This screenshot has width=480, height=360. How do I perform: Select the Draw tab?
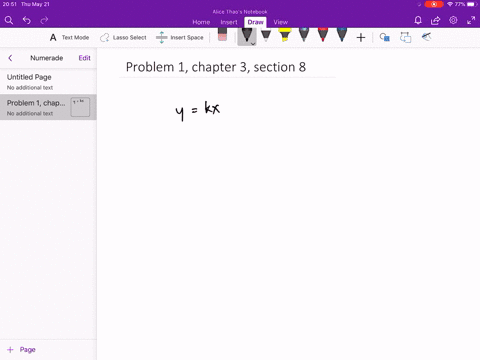click(x=255, y=22)
